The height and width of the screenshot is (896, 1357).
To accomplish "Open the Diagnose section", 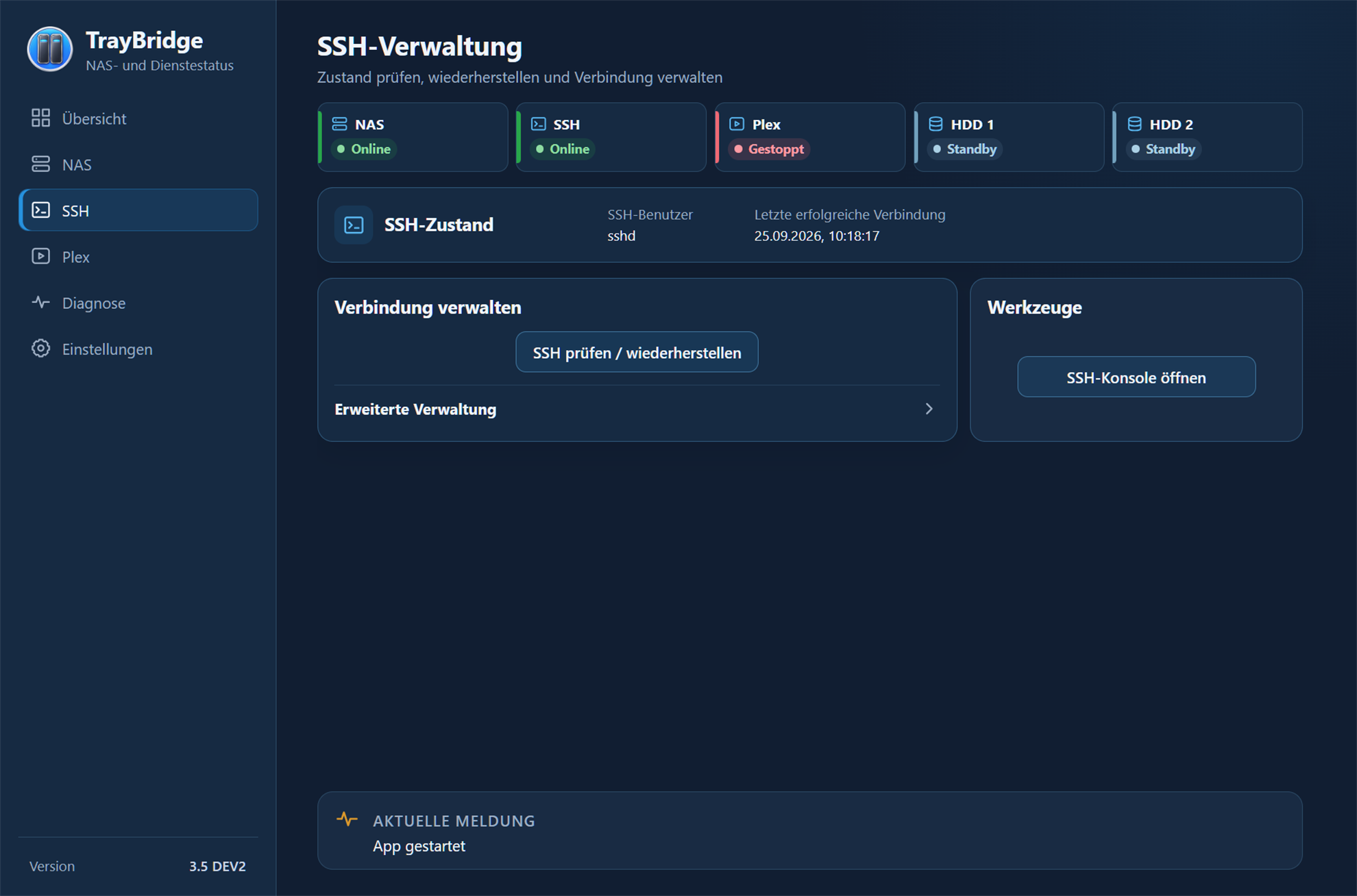I will click(138, 303).
